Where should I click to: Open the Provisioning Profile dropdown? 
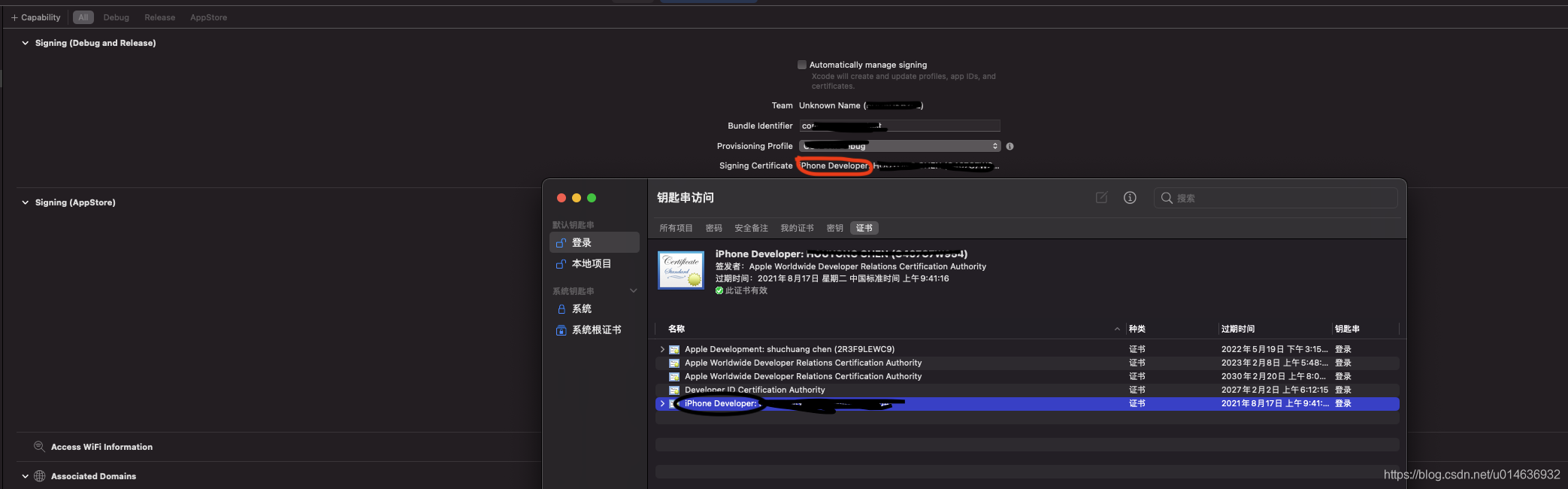900,146
